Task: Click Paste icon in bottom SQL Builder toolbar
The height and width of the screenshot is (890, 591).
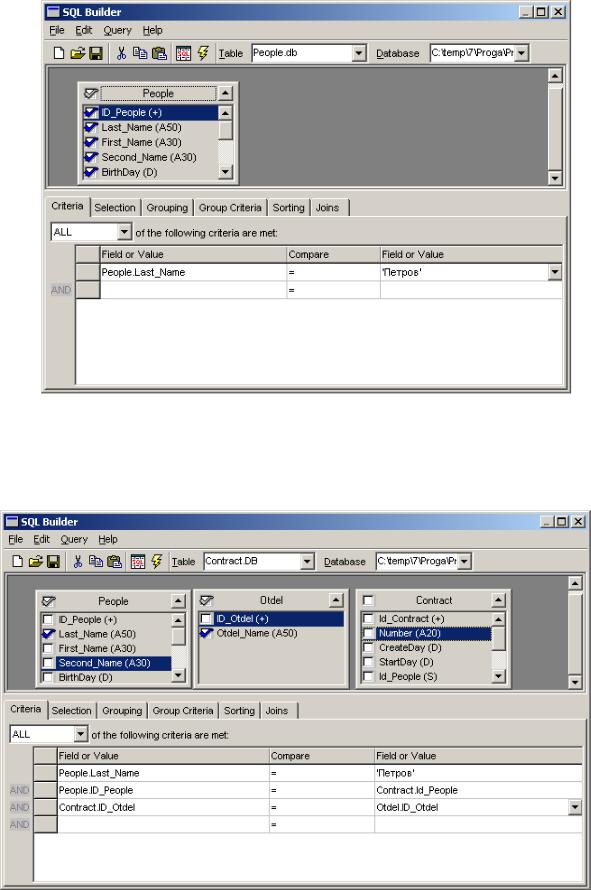Action: (x=115, y=561)
